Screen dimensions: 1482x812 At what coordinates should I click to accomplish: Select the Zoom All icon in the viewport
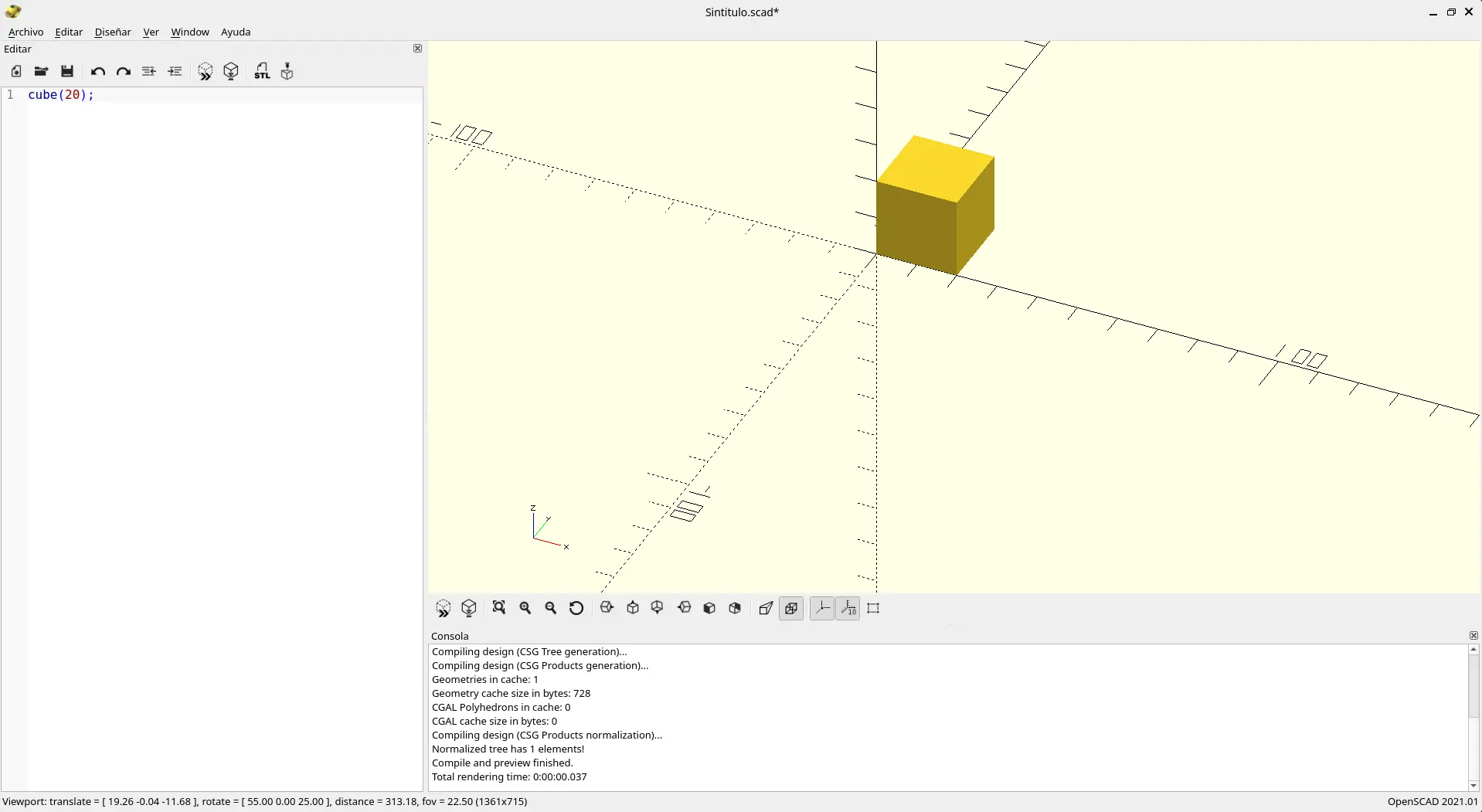click(x=499, y=608)
